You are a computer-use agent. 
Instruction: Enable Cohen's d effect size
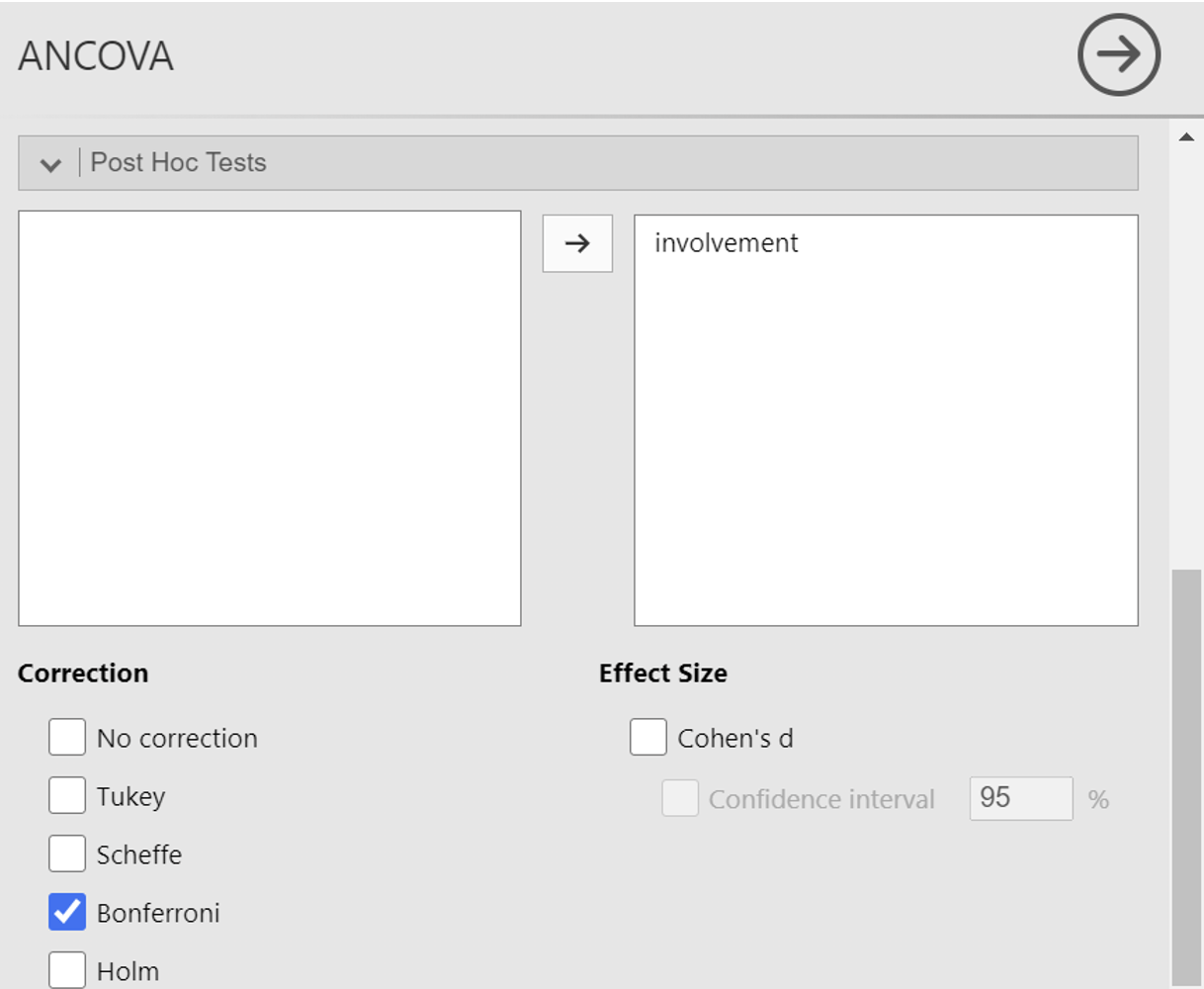point(648,738)
